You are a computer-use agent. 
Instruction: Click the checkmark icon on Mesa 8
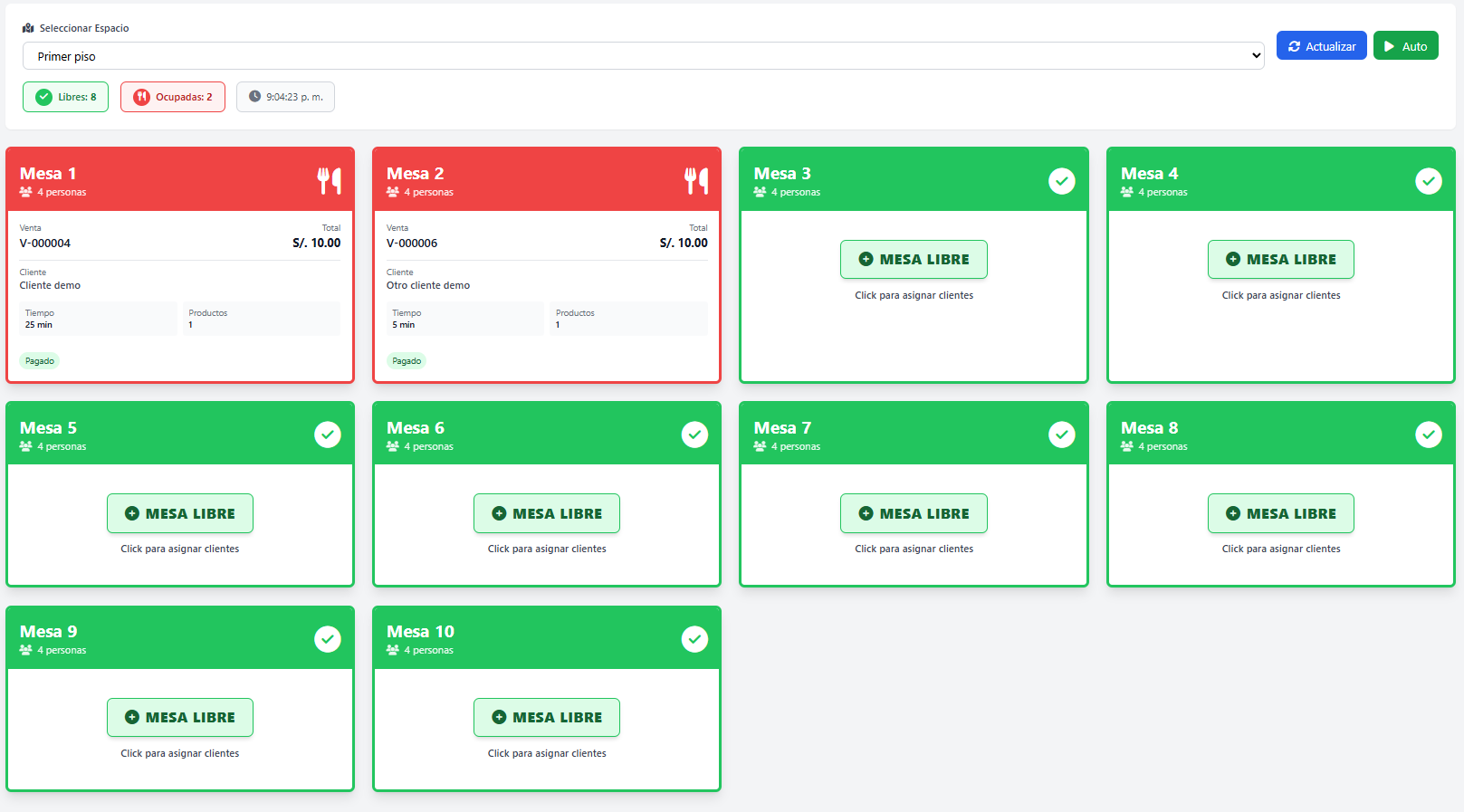[x=1429, y=435]
